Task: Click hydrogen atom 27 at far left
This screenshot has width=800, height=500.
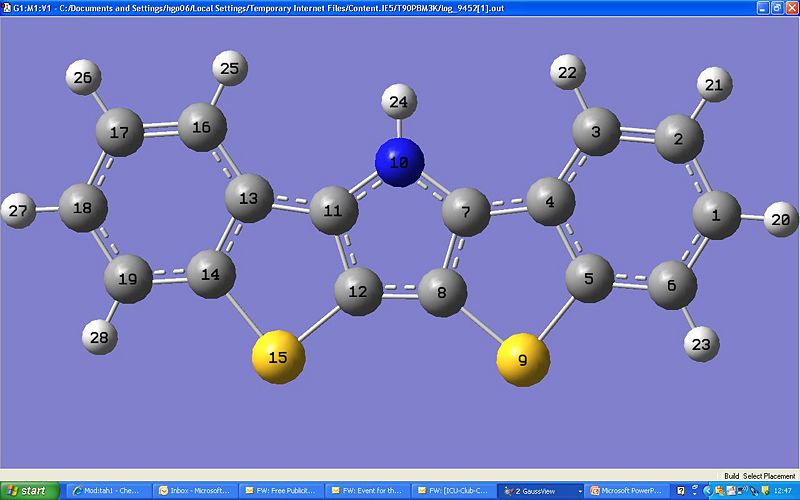Action: [19, 211]
